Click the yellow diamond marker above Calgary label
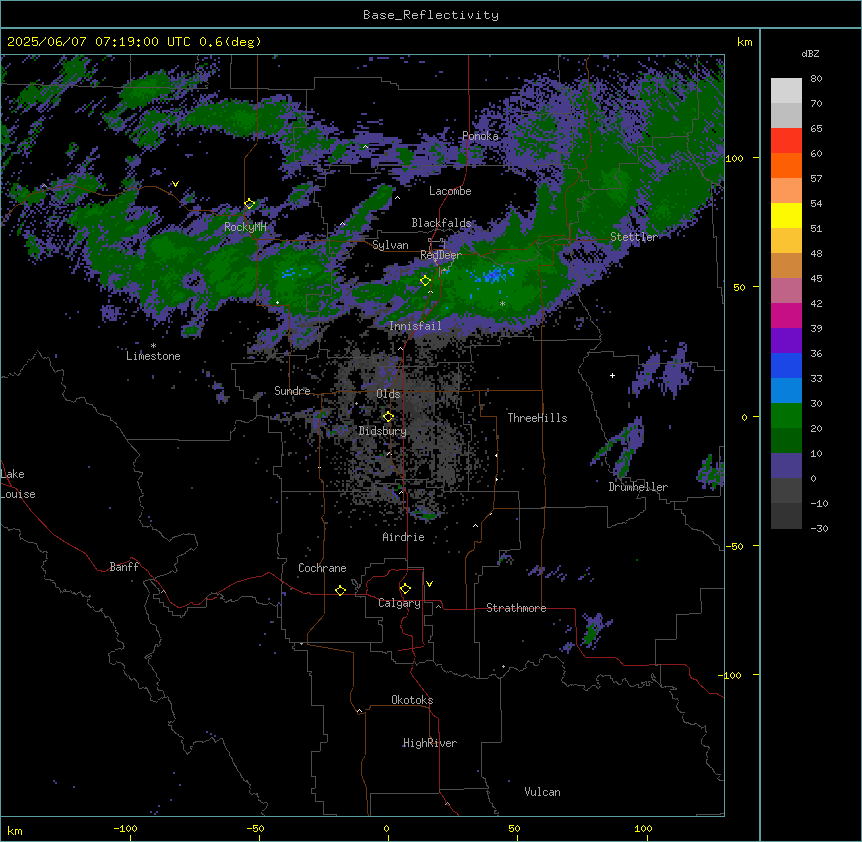This screenshot has height=842, width=862. (x=406, y=589)
